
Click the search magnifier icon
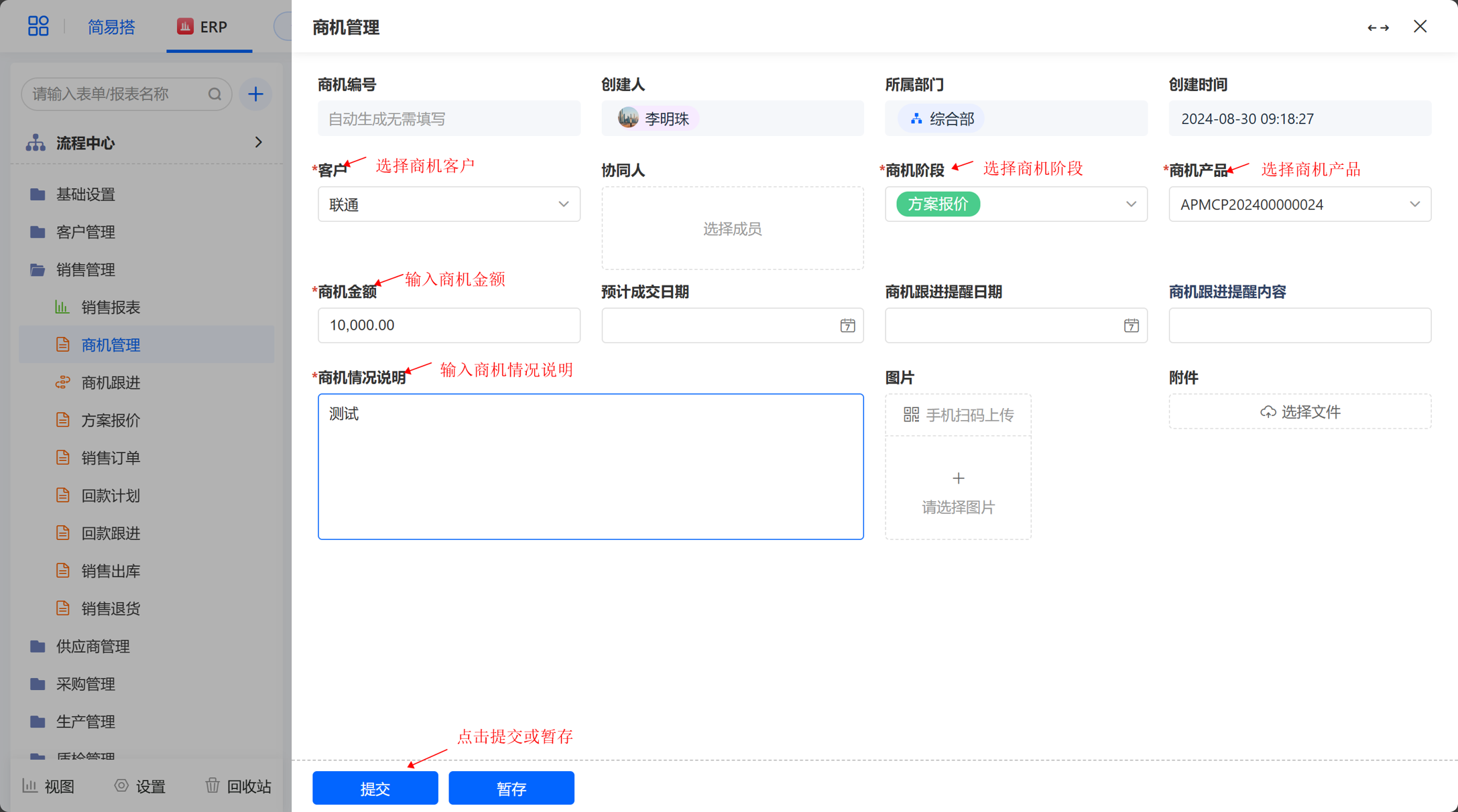point(215,94)
